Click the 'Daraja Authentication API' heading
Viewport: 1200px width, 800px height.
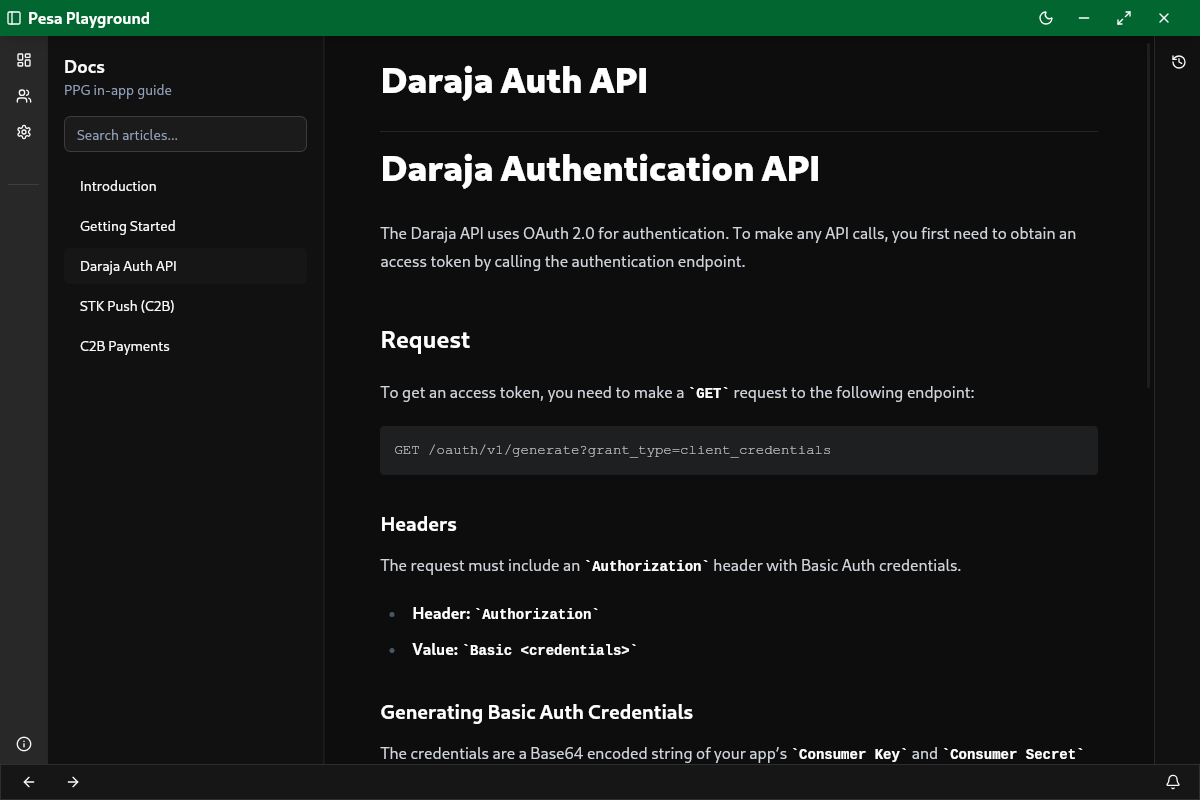[x=600, y=168]
